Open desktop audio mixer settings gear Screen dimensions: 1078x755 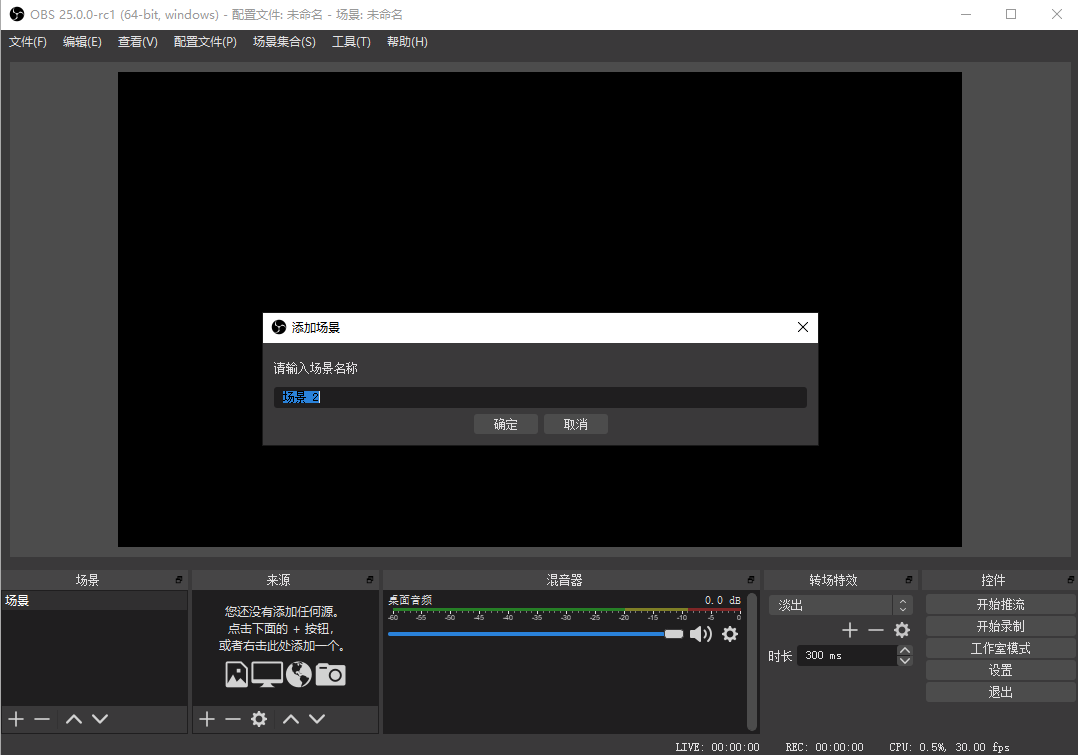(730, 634)
